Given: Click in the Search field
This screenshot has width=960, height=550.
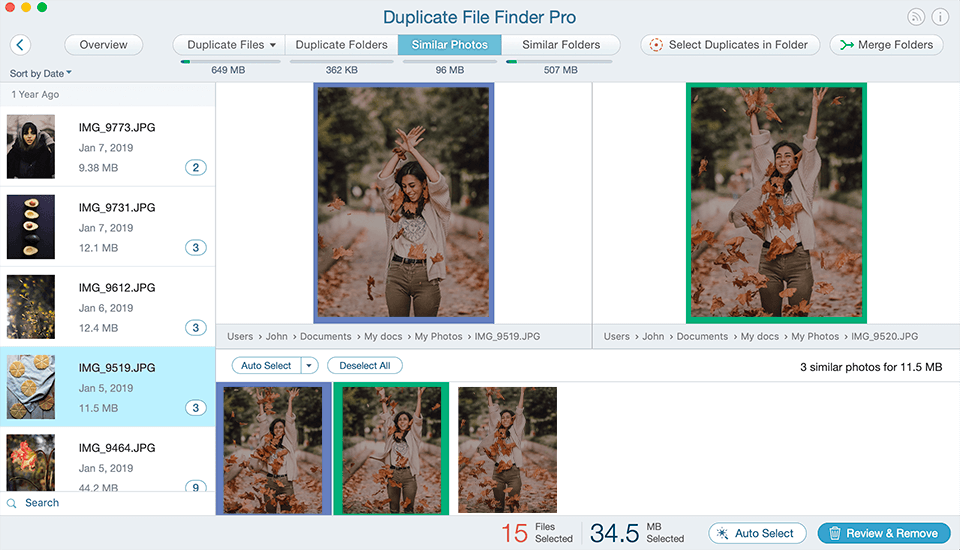Looking at the screenshot, I should (108, 503).
